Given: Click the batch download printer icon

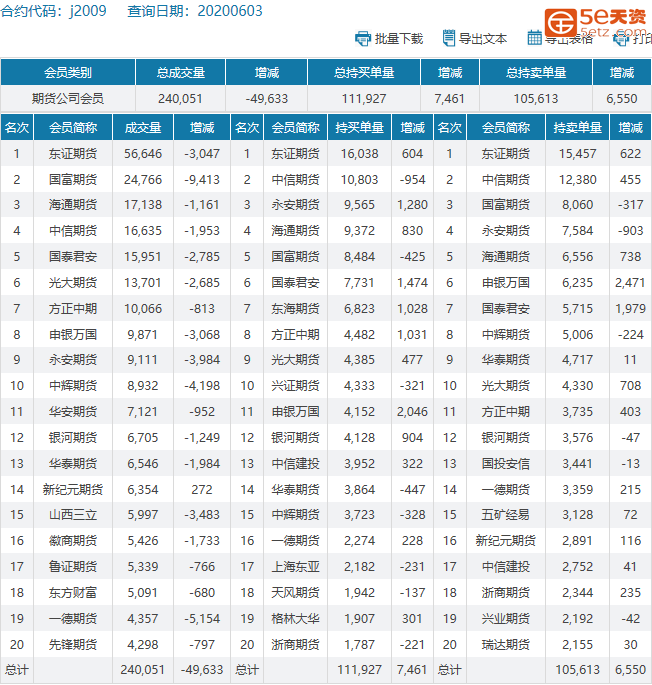Looking at the screenshot, I should click(362, 38).
